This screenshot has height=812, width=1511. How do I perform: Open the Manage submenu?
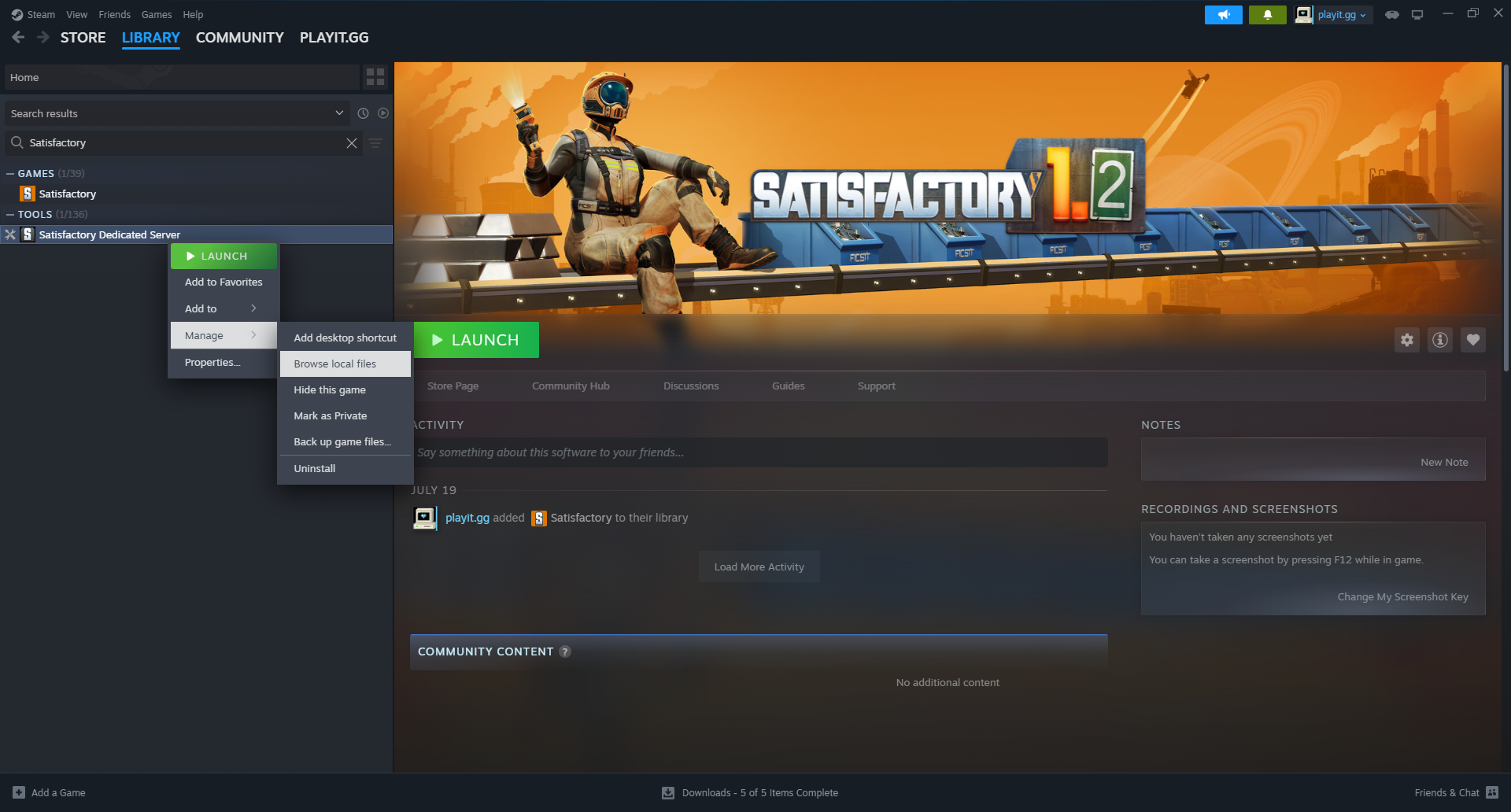point(224,335)
